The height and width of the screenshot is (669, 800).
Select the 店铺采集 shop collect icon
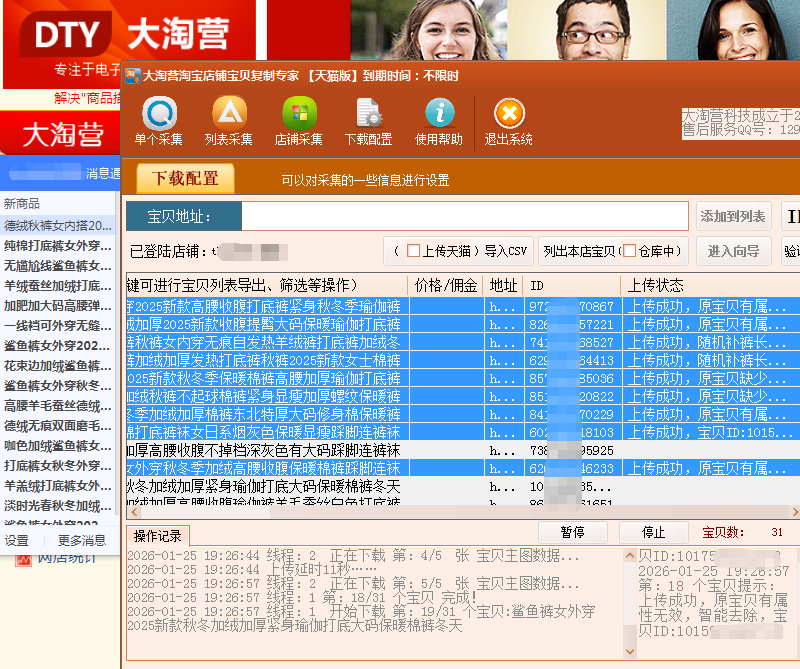pos(299,120)
